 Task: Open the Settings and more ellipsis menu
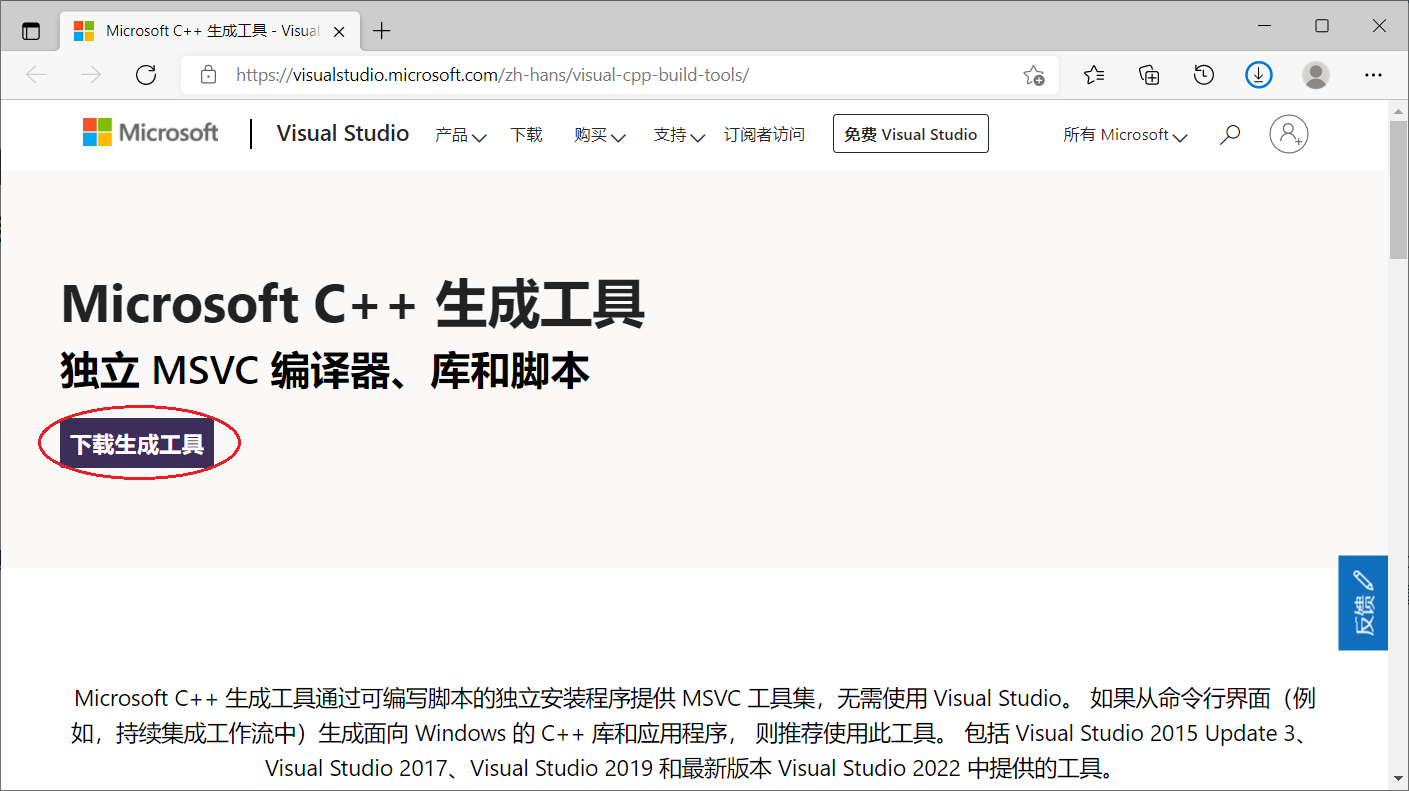(x=1373, y=74)
